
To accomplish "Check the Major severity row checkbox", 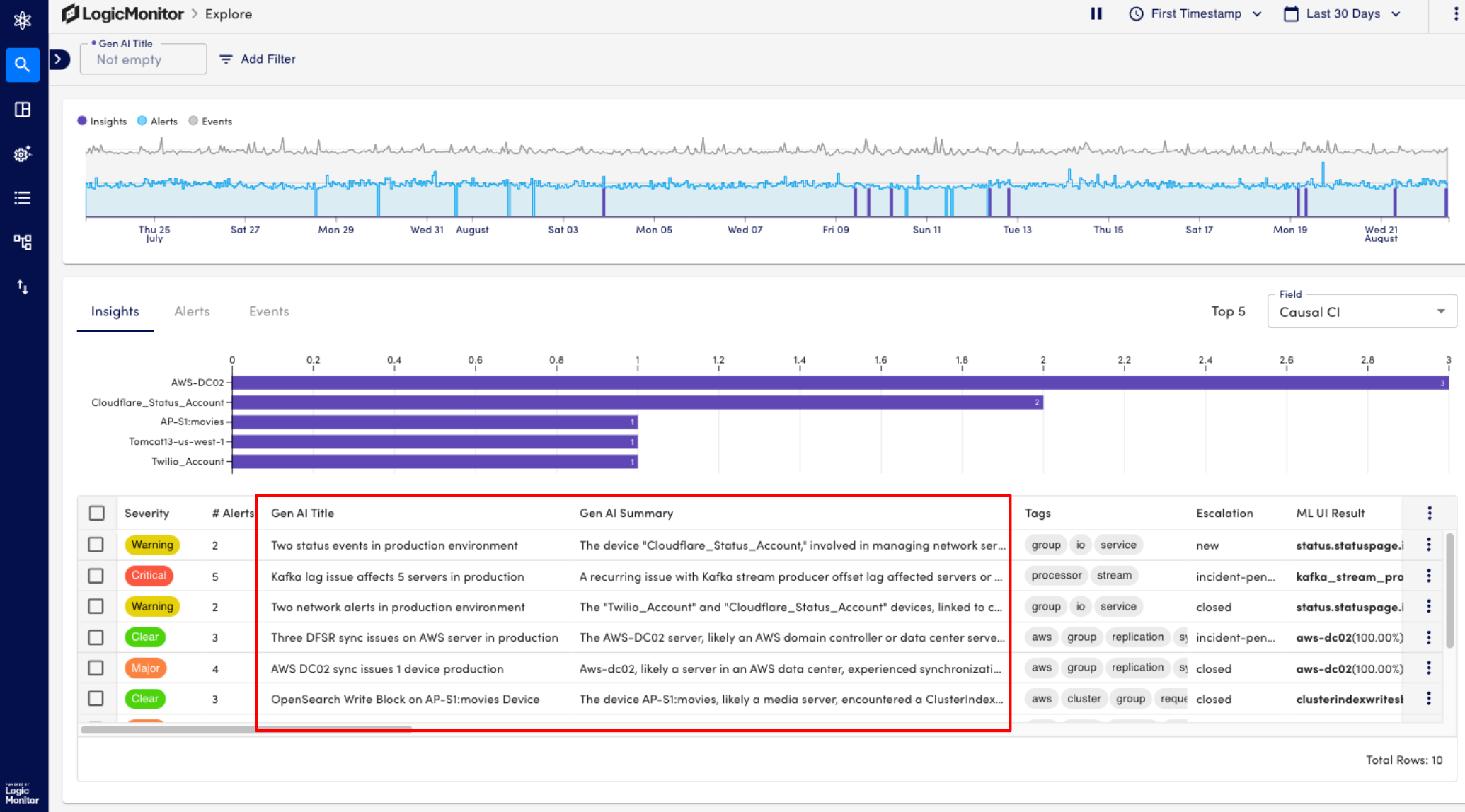I will 96,668.
